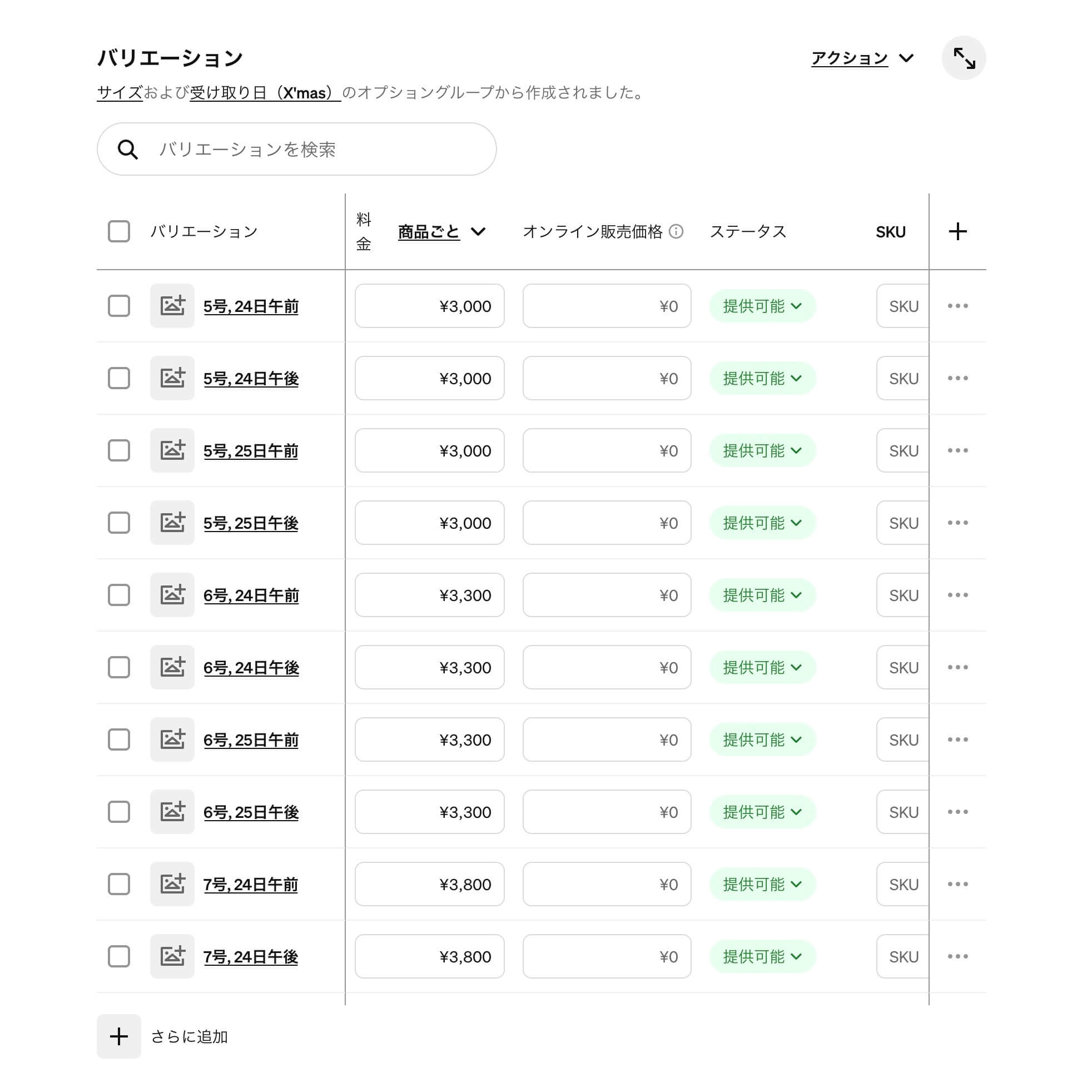The height and width of the screenshot is (1092, 1092).
Task: Check the 6号, 24日午前 row checkbox
Action: coord(118,595)
